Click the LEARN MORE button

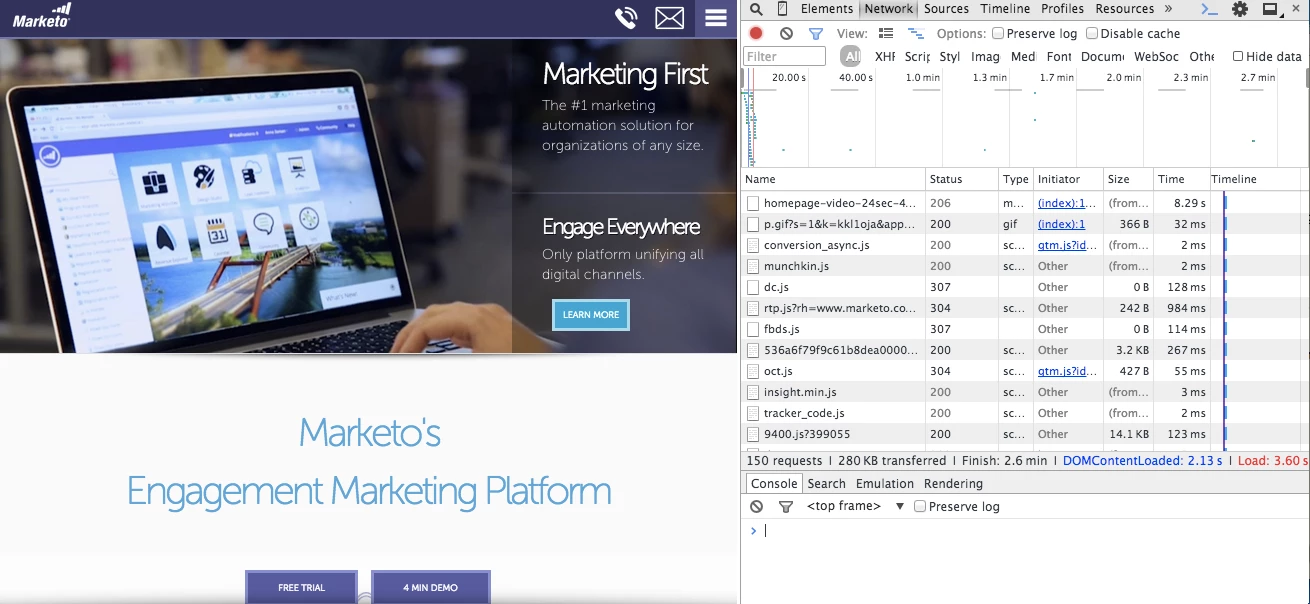click(x=591, y=314)
